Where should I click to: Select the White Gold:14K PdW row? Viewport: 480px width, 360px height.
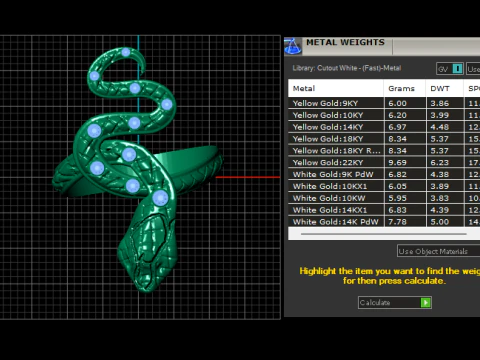tap(384, 222)
